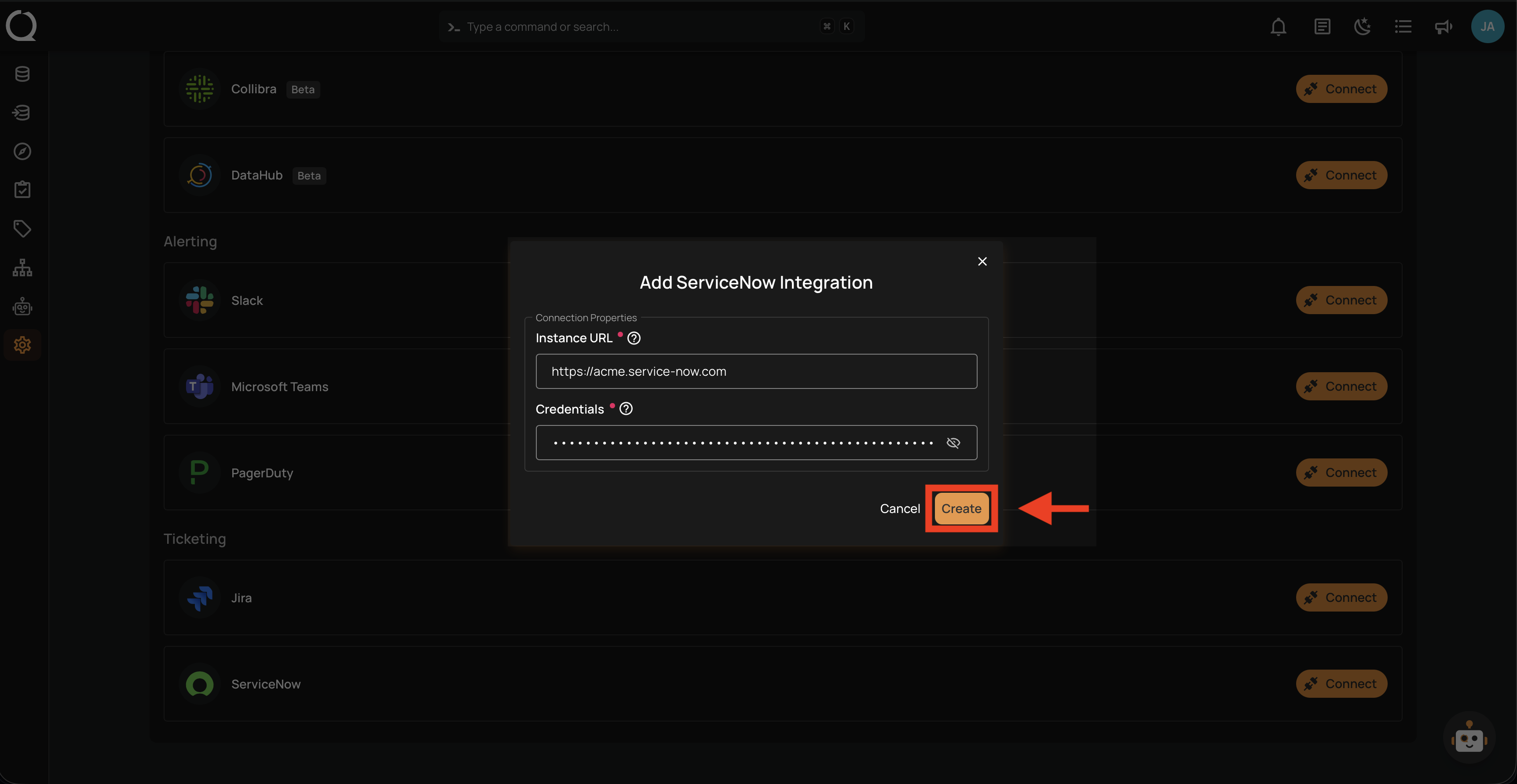Cancel the ServiceNow integration dialog
Screen dimensions: 1517x784
point(899,508)
